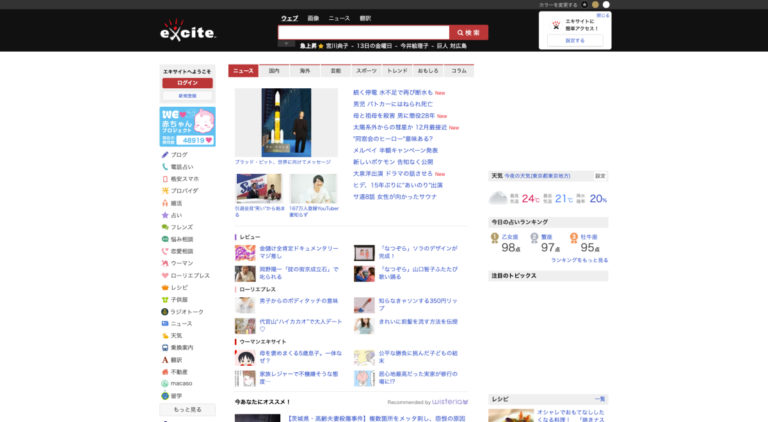Click the ラジオトーク icon in sidebar

coord(165,311)
